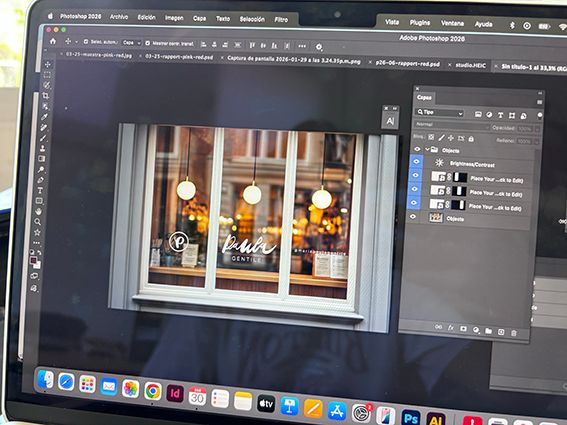Image resolution: width=567 pixels, height=425 pixels.
Task: Switch to the studio.HEIC document tab
Action: point(470,65)
